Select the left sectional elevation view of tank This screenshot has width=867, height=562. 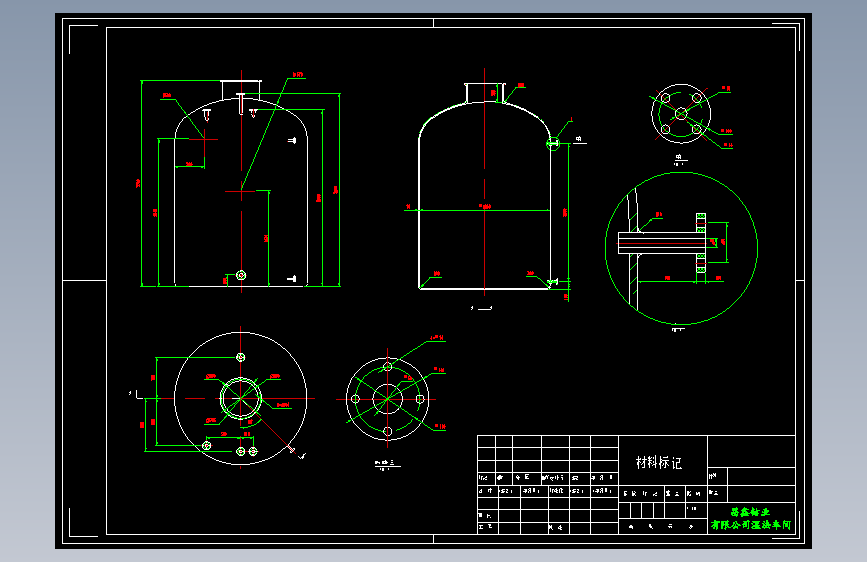(x=241, y=184)
